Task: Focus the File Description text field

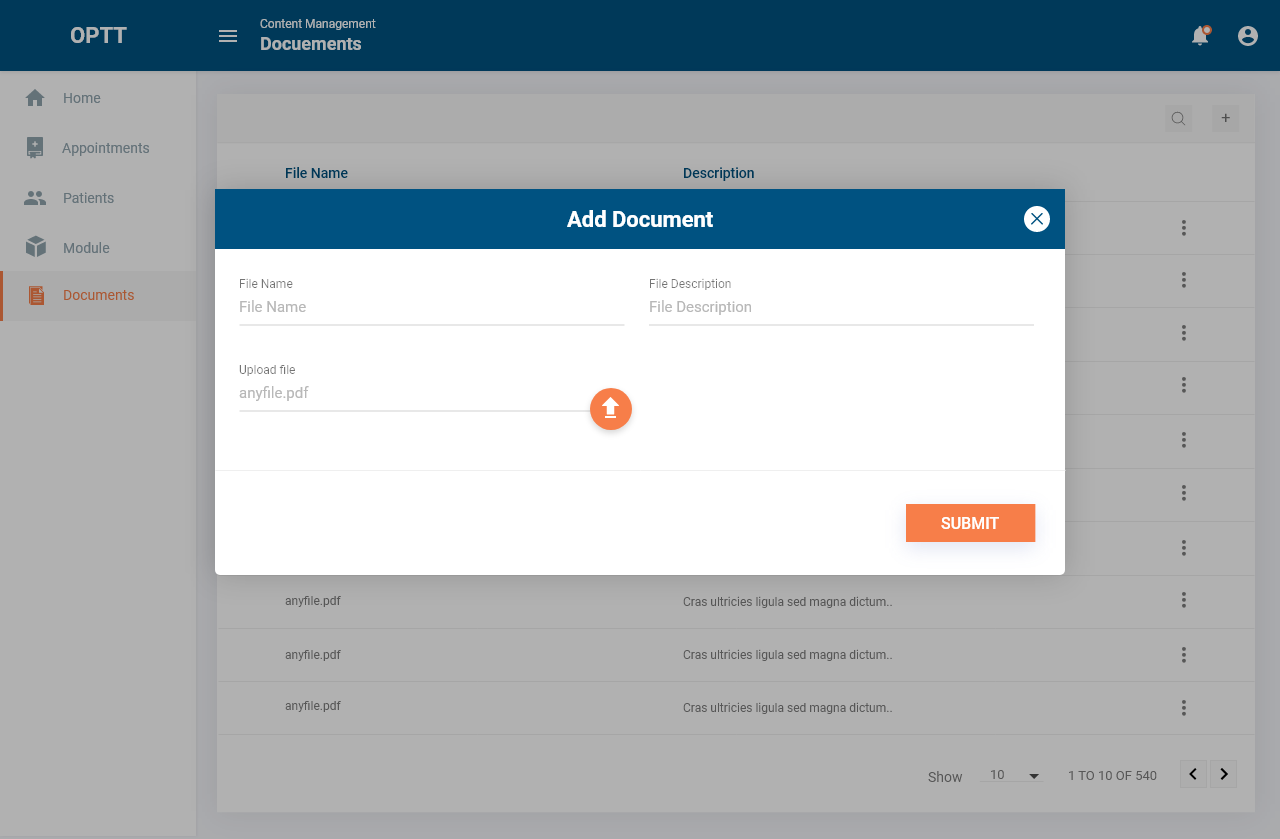Action: [841, 307]
